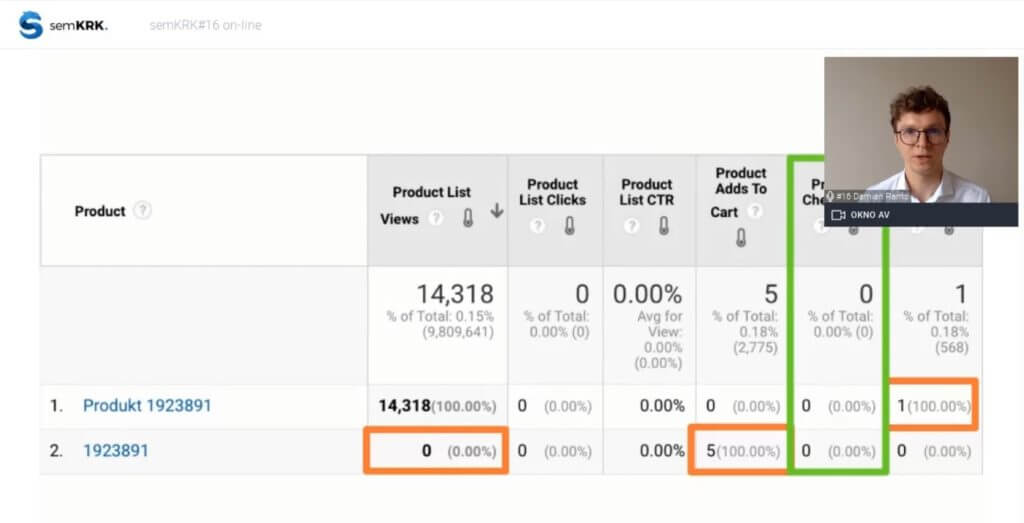Select the semKRK#16 on-line title text

coord(205,25)
